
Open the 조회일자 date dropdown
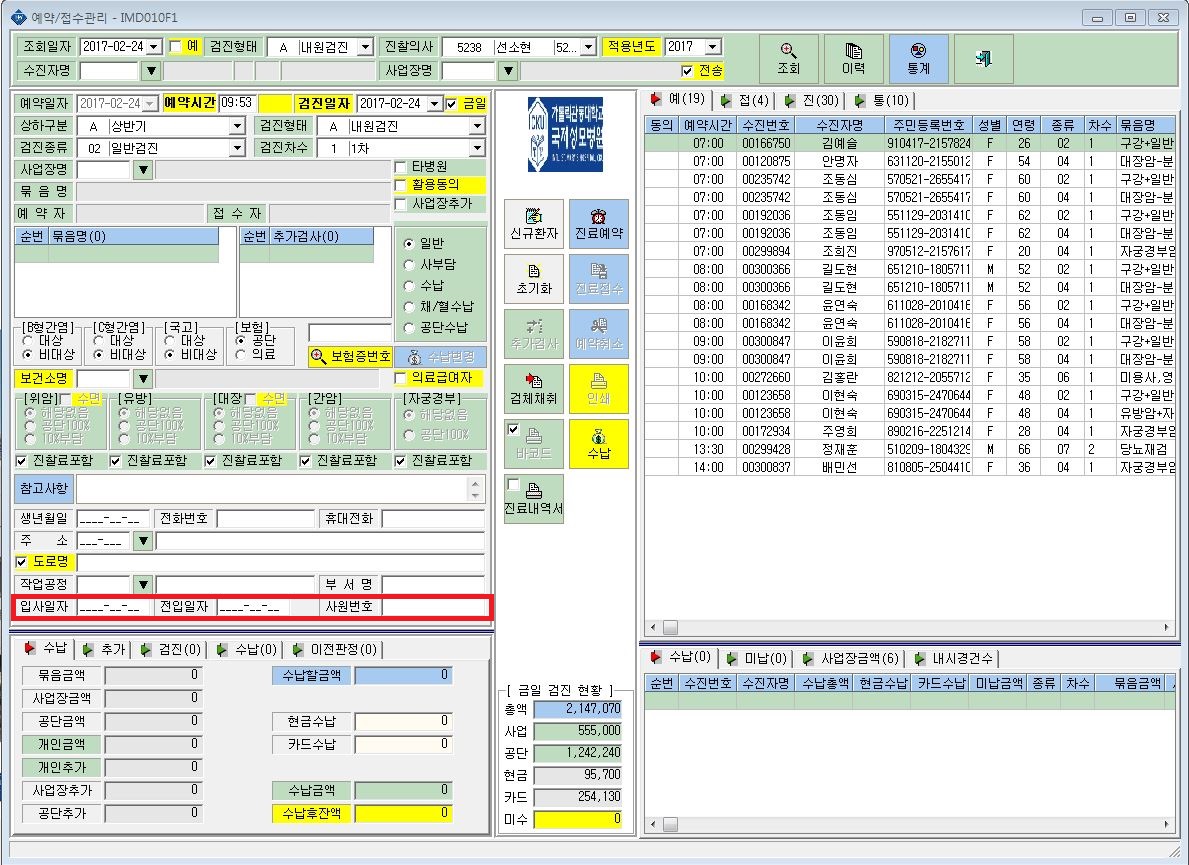[154, 47]
